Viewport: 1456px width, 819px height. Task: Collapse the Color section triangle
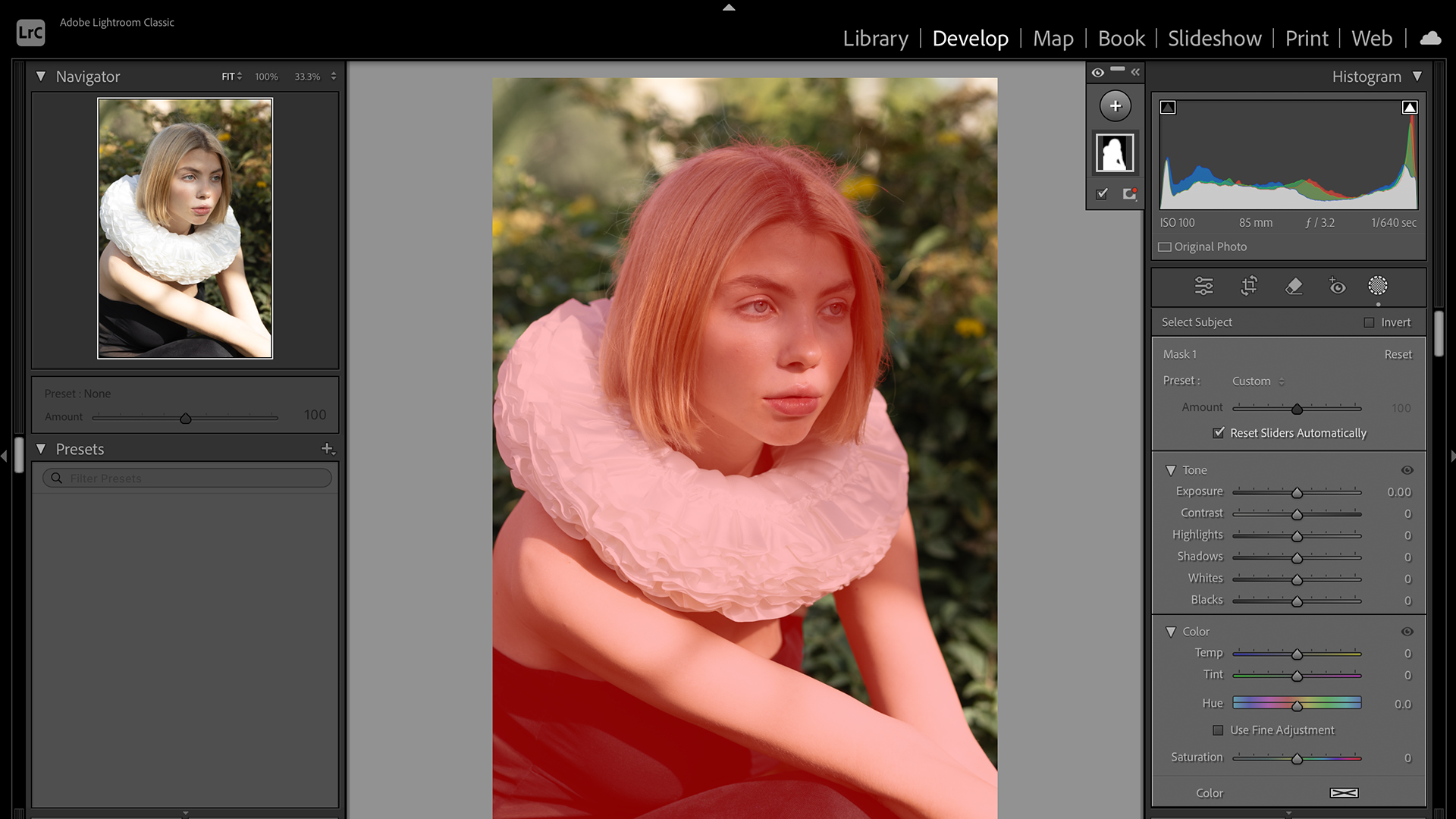1171,632
